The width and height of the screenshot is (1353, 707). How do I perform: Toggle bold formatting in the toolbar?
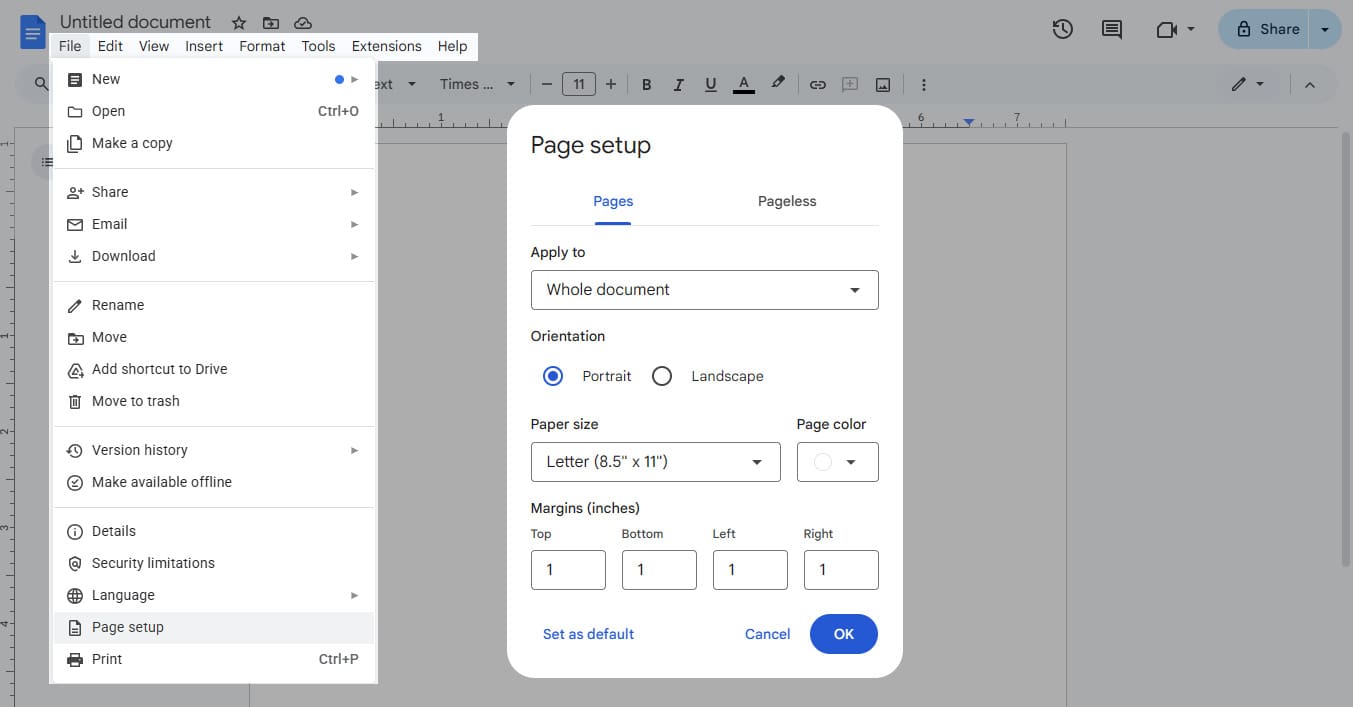pos(646,84)
